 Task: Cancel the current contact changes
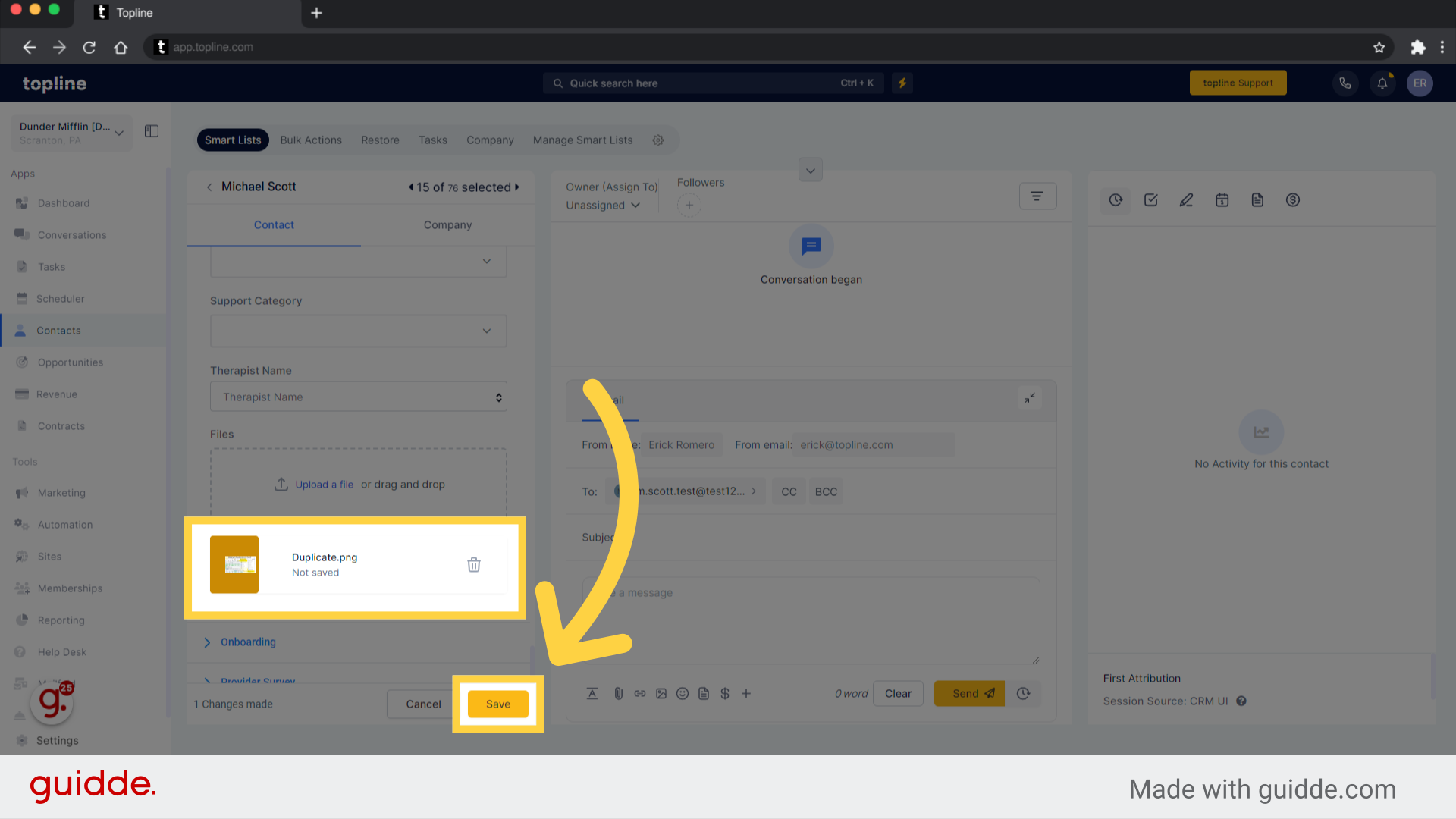click(421, 704)
